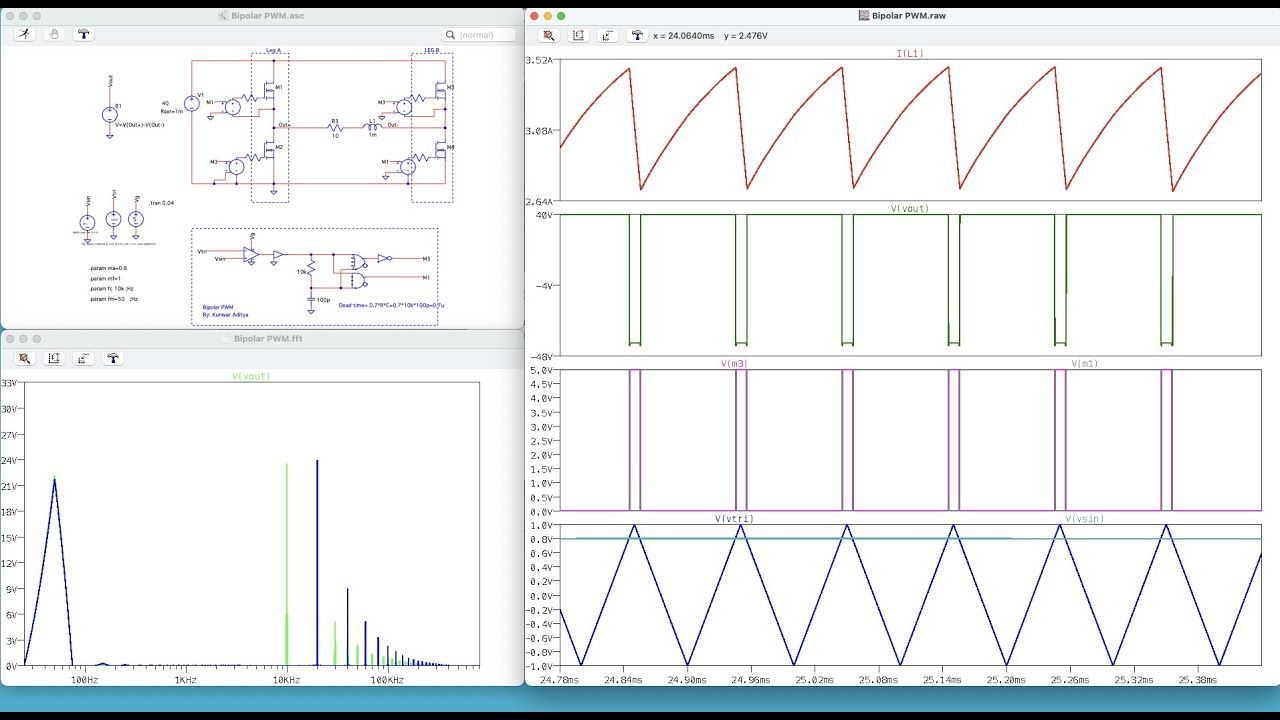This screenshot has width=1280, height=720.
Task: Click the V(vsin) trace label
Action: coord(1085,519)
